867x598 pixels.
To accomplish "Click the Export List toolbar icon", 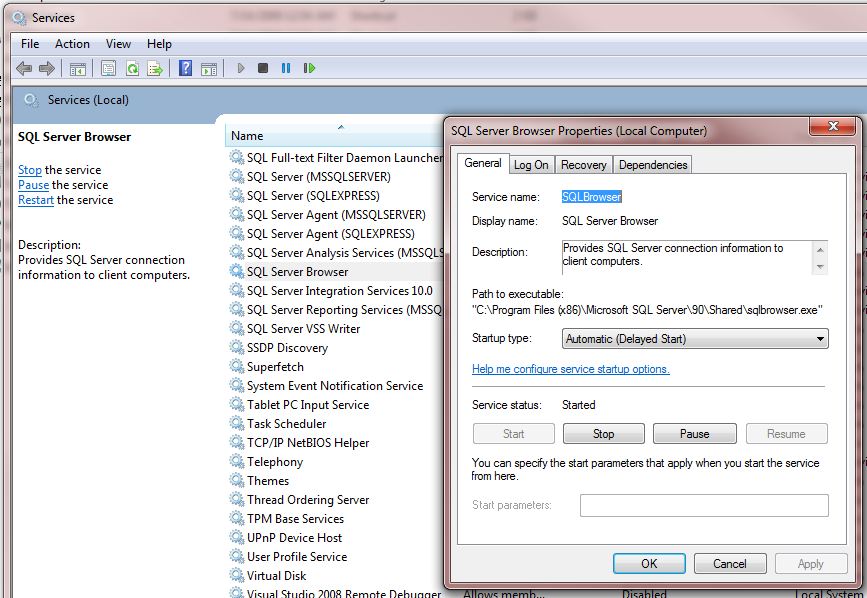I will pos(155,69).
